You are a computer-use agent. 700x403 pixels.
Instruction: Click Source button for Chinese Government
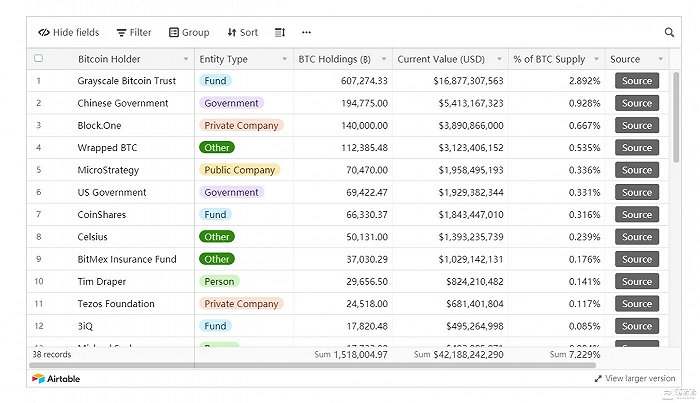click(637, 103)
